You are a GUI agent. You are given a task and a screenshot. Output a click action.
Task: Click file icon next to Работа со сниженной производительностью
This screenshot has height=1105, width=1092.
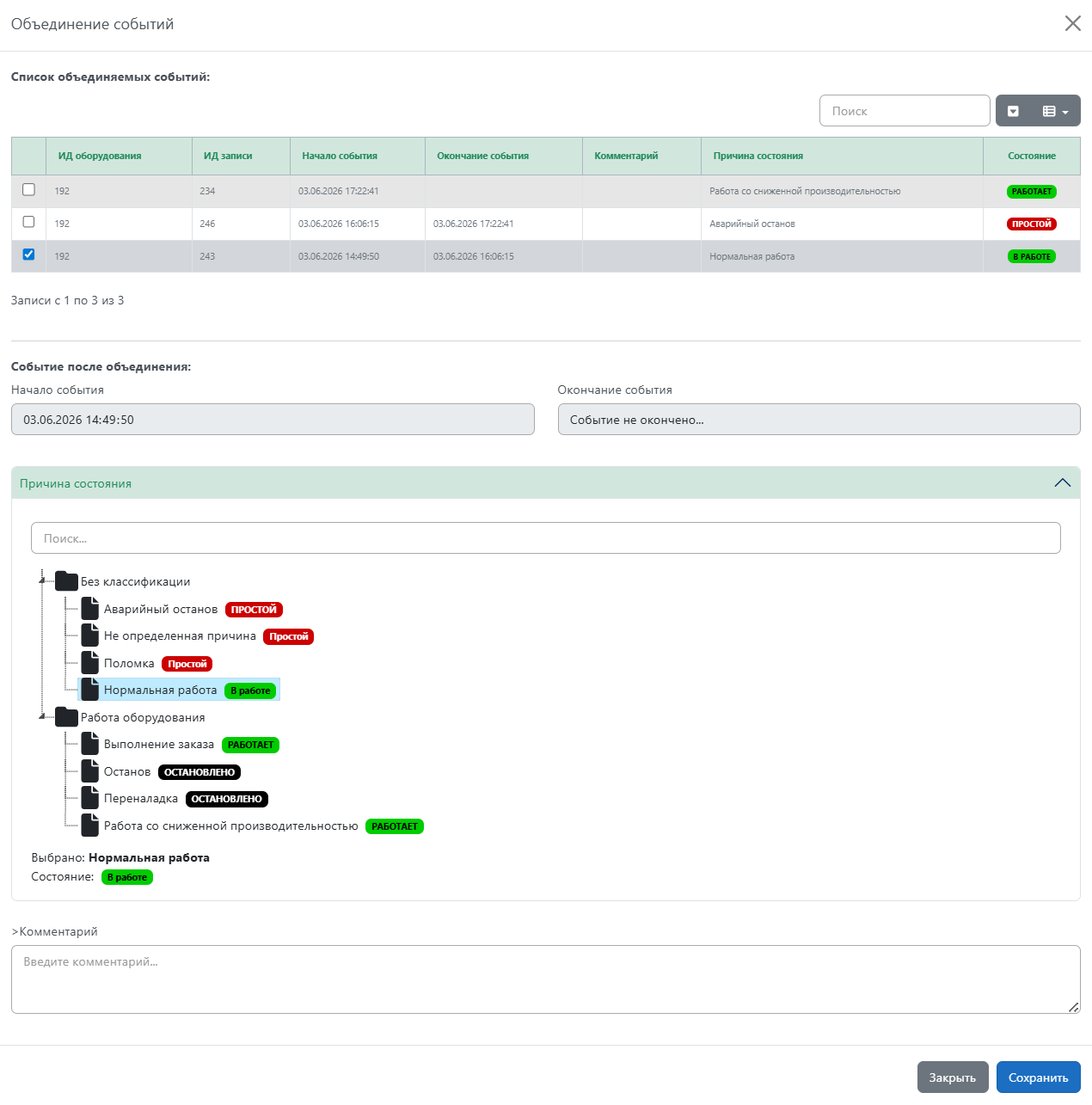click(90, 826)
